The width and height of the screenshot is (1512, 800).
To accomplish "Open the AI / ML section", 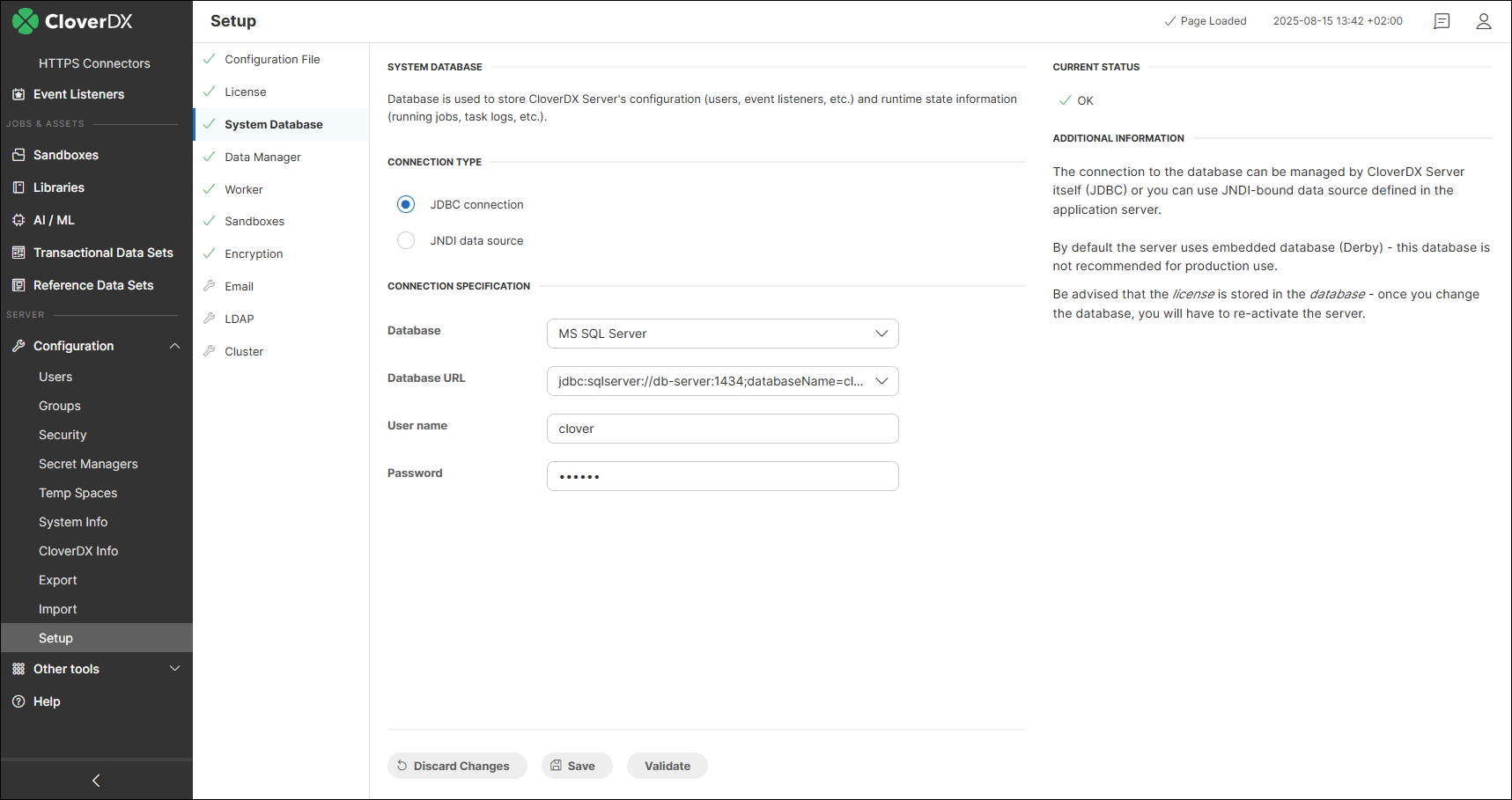I will [x=54, y=219].
